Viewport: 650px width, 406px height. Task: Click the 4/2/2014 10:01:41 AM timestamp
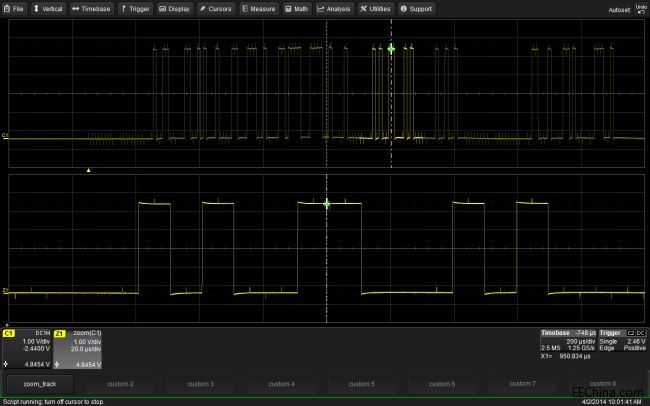click(x=612, y=402)
